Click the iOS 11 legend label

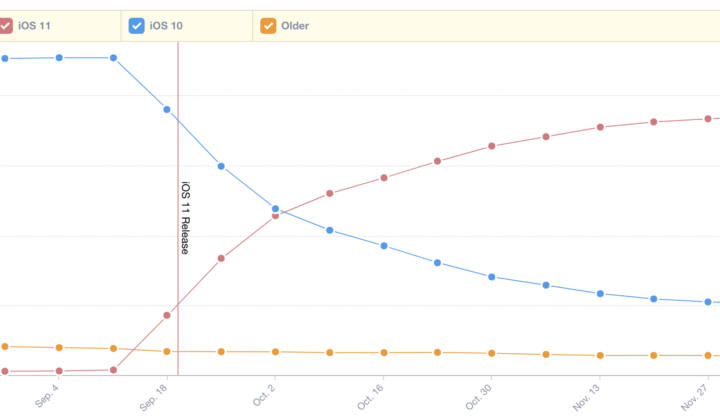click(35, 26)
